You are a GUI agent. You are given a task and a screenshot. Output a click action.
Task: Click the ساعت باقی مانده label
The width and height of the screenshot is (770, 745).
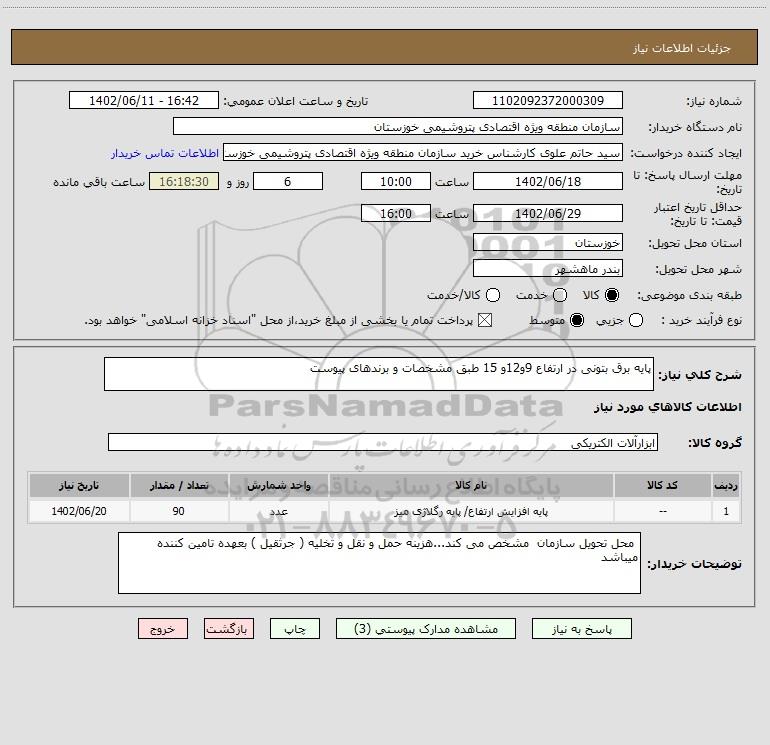[x=99, y=182]
